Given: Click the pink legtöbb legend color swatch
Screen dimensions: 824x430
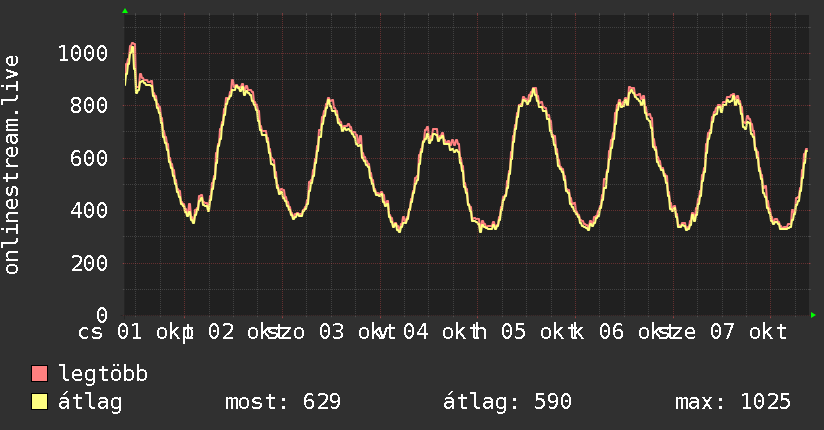Looking at the screenshot, I should coord(39,374).
